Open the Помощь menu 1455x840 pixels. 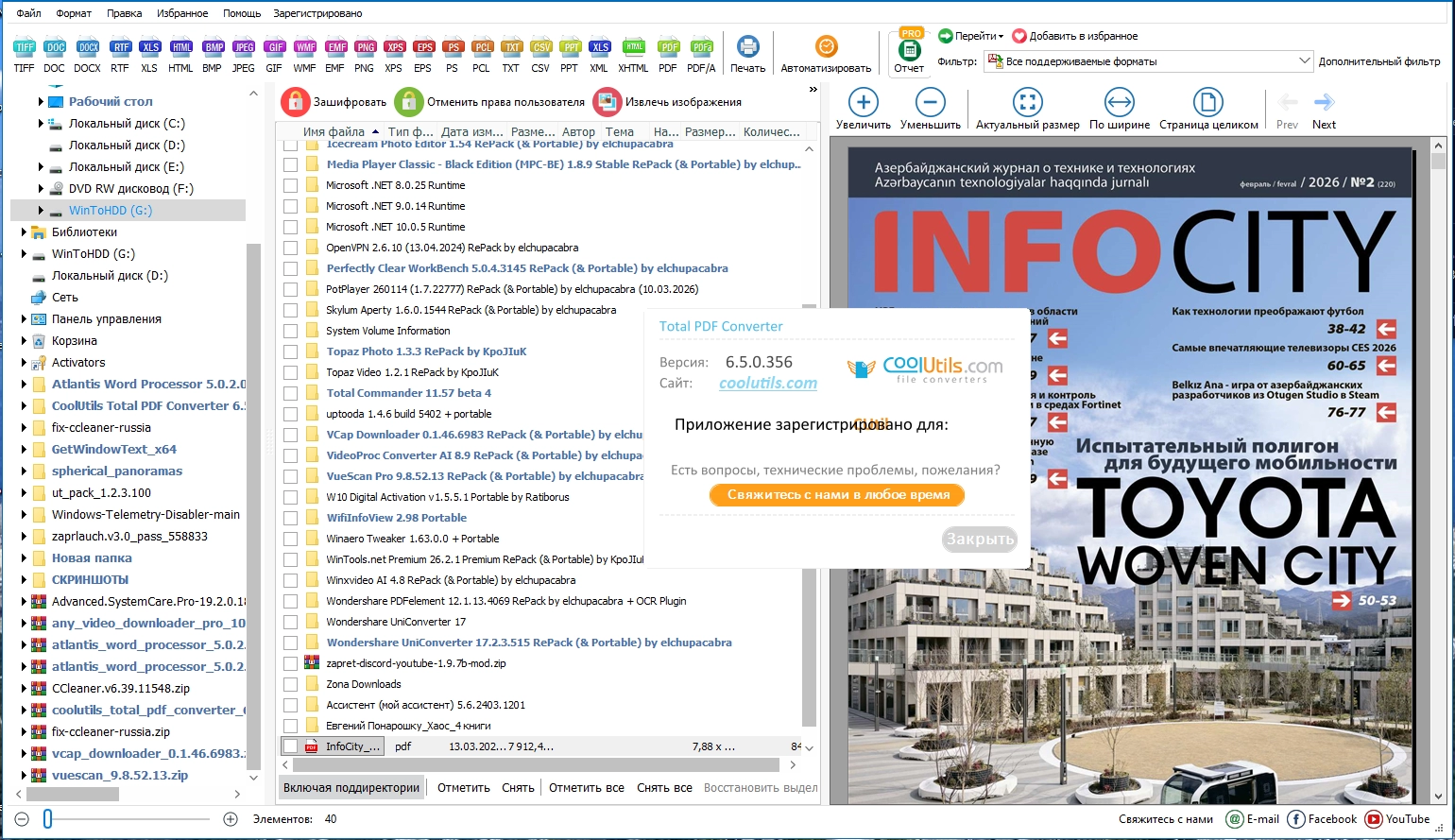coord(242,13)
